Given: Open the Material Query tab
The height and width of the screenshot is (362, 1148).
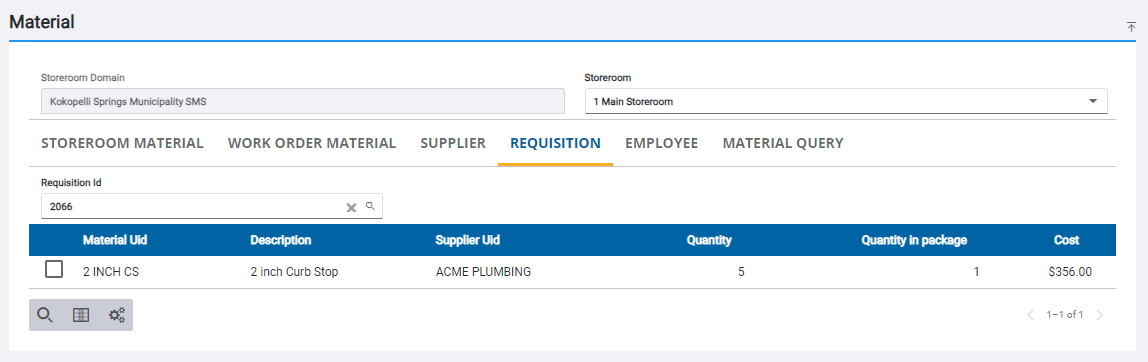Looking at the screenshot, I should 783,144.
